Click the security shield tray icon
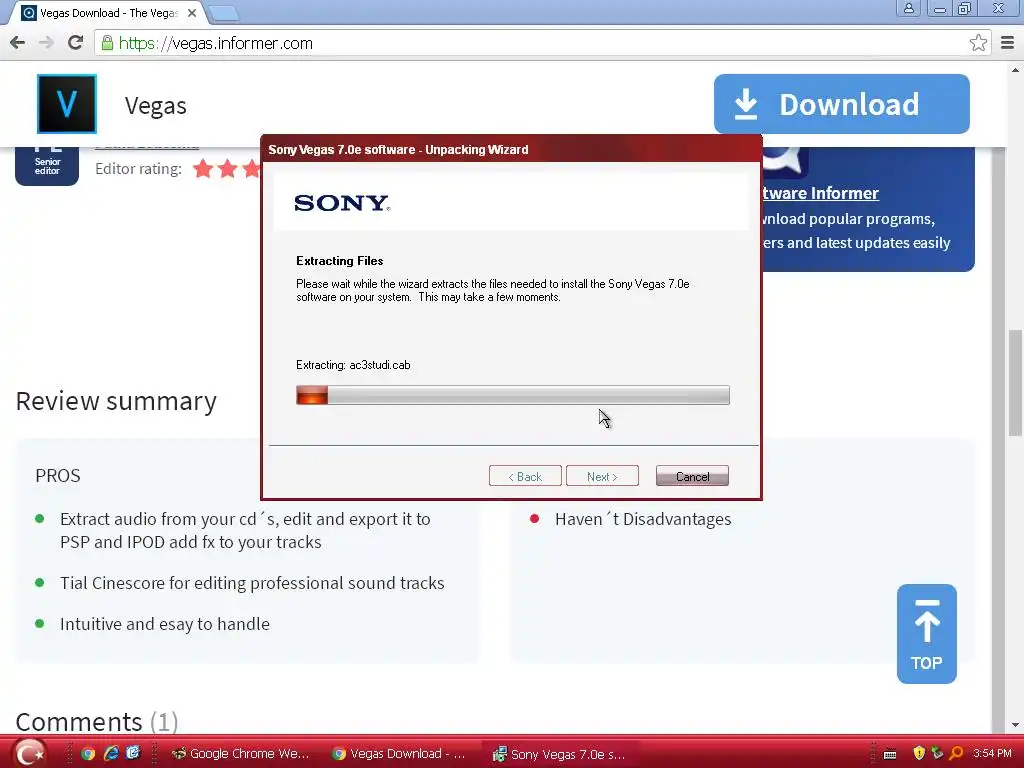 [x=919, y=753]
